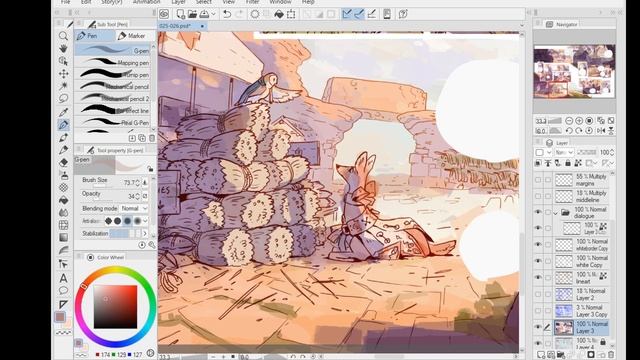Click the hue ring of the color wheel
The width and height of the screenshot is (640, 360).
pos(116,271)
